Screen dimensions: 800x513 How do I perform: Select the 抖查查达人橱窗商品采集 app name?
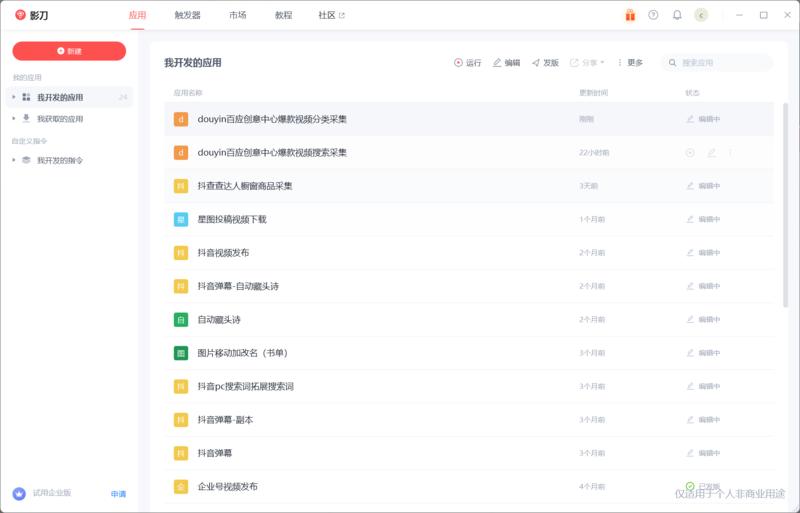(245, 186)
